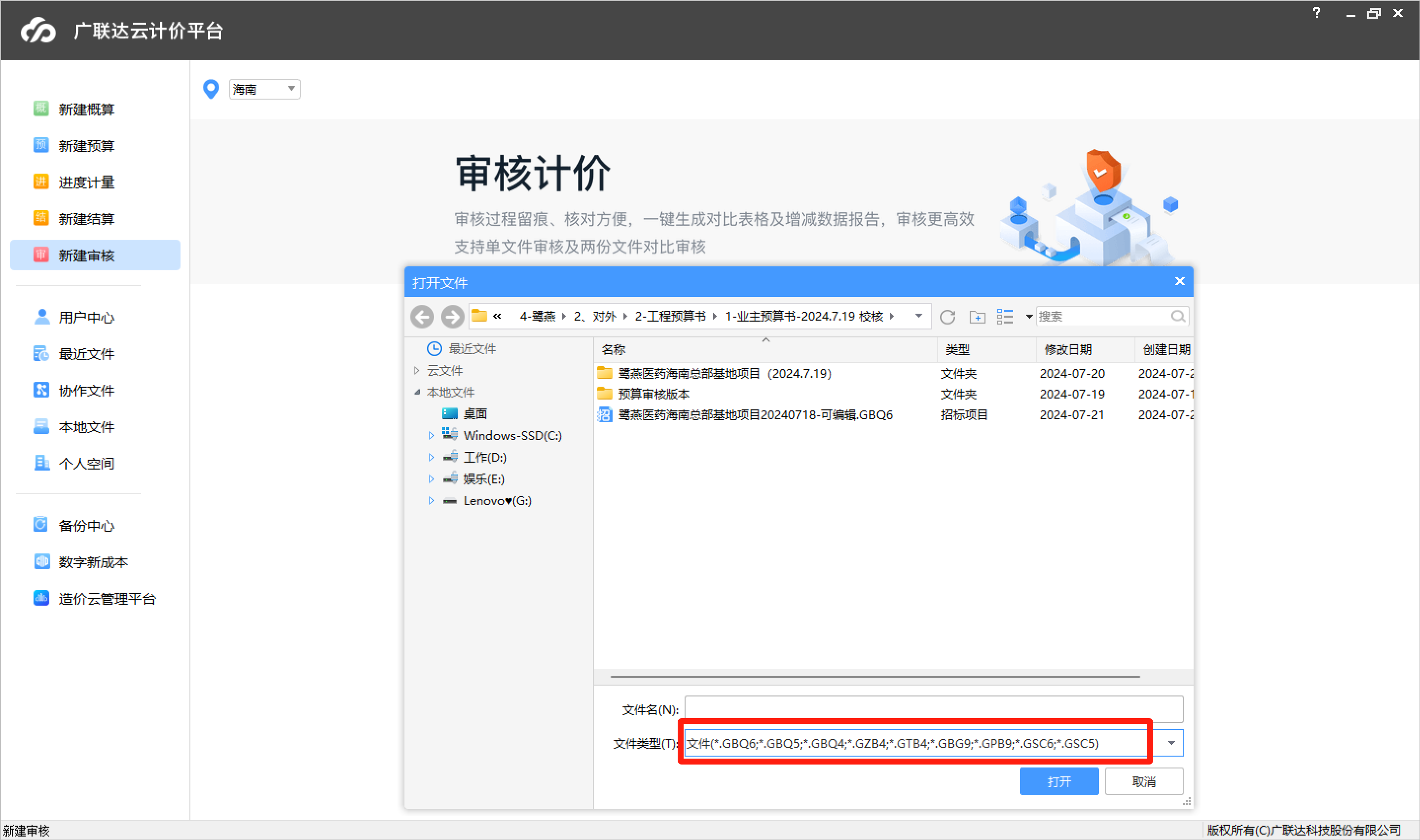The width and height of the screenshot is (1420, 840).
Task: Expand the 云文件 tree node
Action: pyautogui.click(x=417, y=370)
